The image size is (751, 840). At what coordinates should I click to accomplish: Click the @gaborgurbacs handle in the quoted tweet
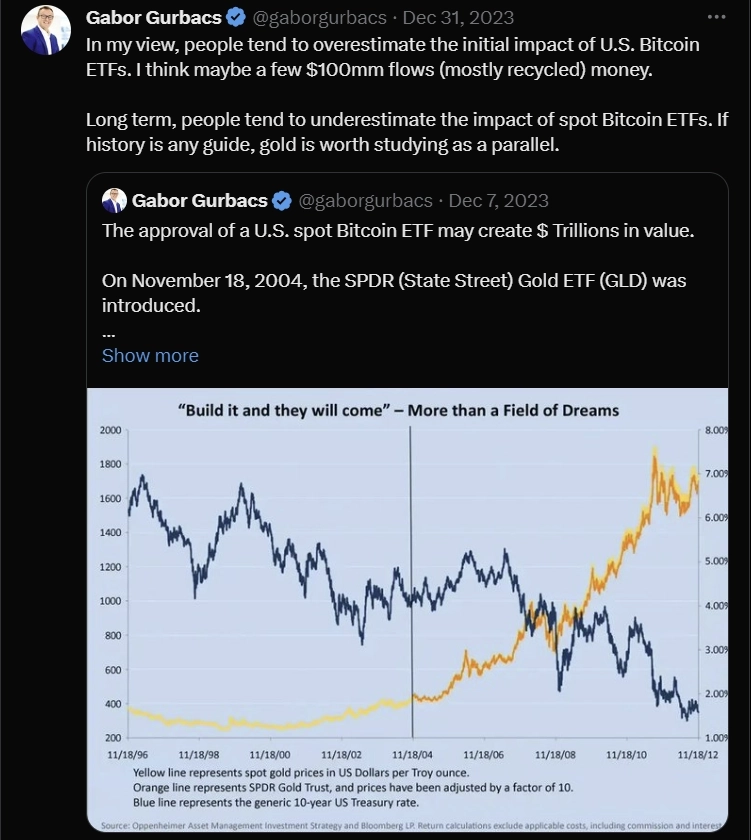tap(365, 201)
